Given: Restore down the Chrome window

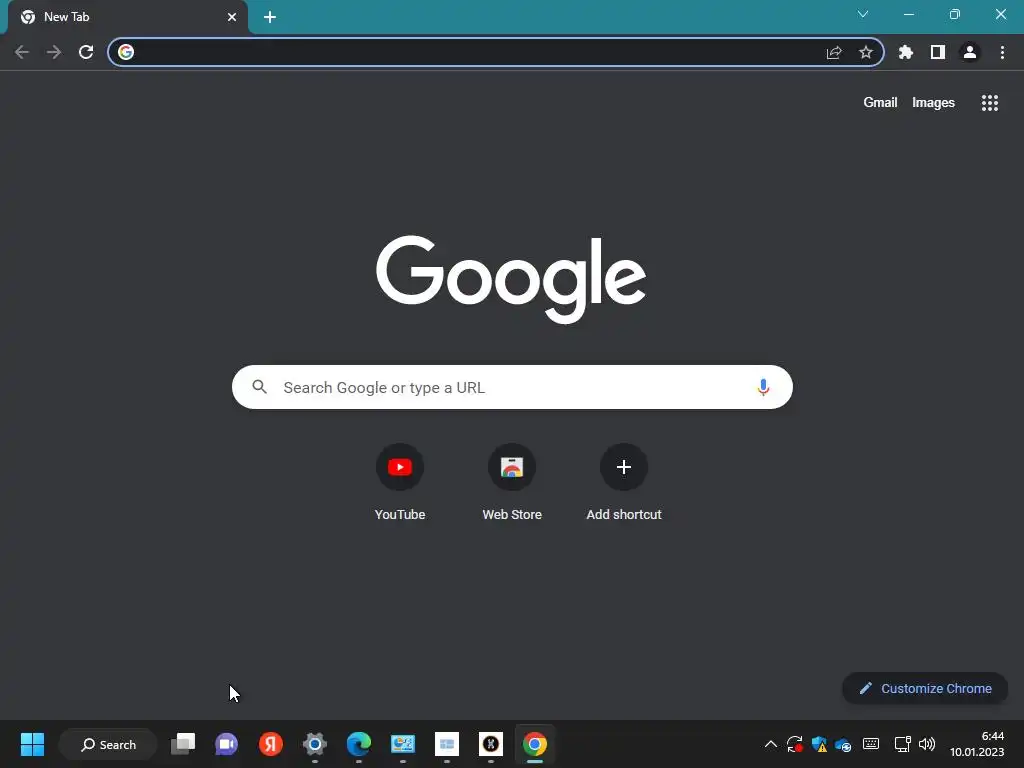Looking at the screenshot, I should click(x=954, y=14).
